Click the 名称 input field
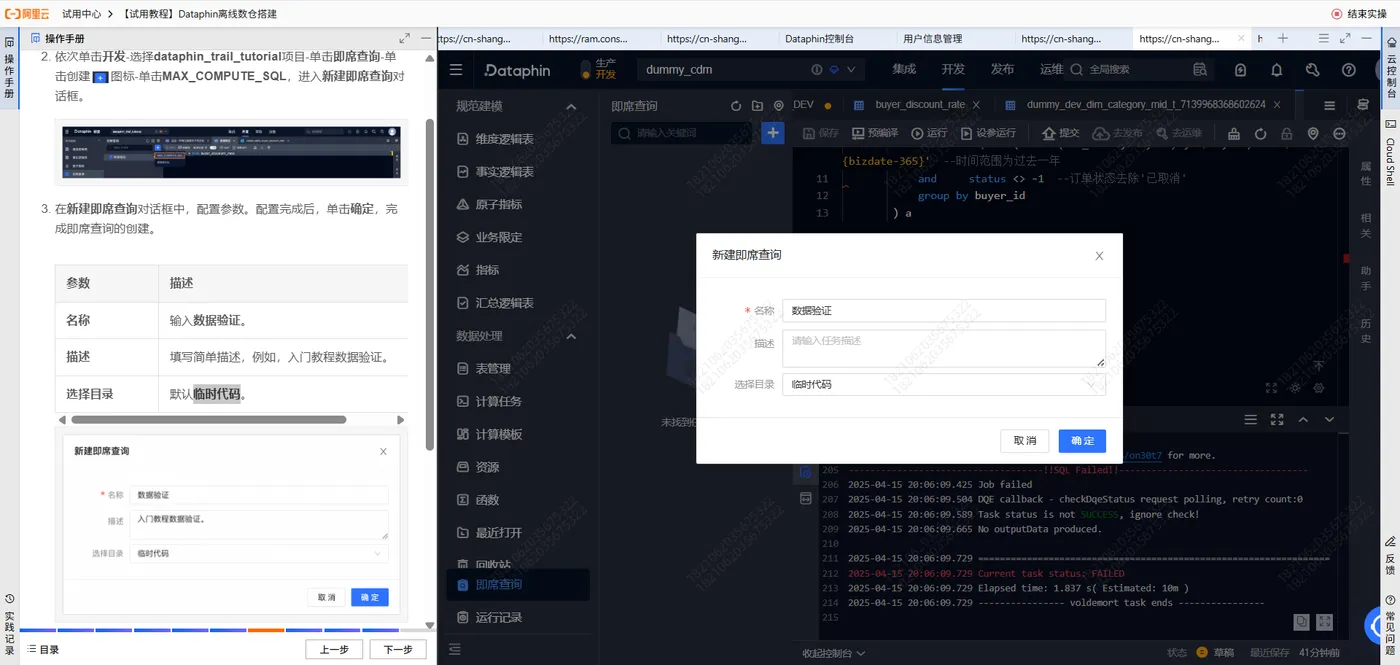This screenshot has height=665, width=1400. pyautogui.click(x=943, y=311)
